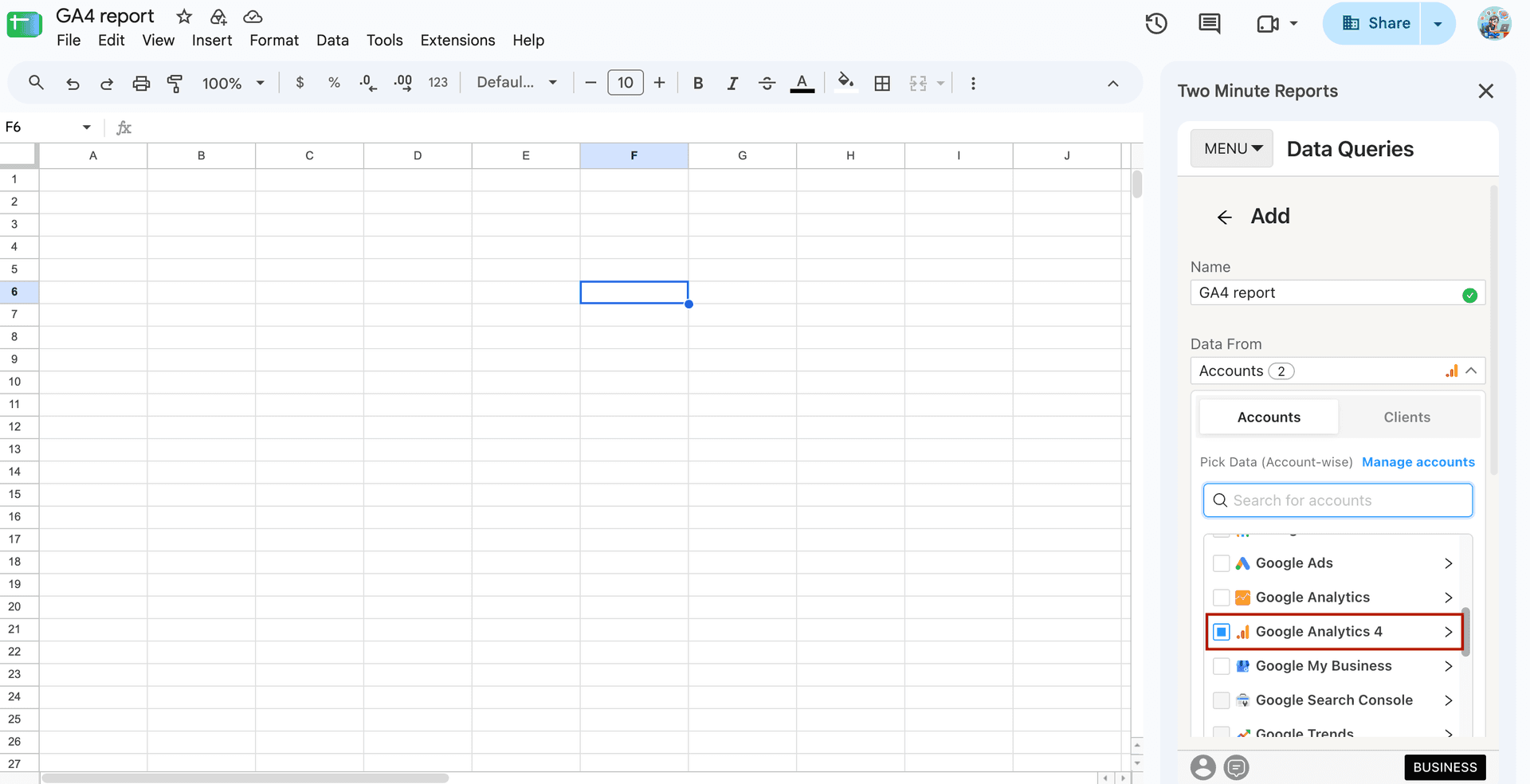Open the user profile icon in the sidebar footer
Screen dimensions: 1530x784
pos(1203,767)
